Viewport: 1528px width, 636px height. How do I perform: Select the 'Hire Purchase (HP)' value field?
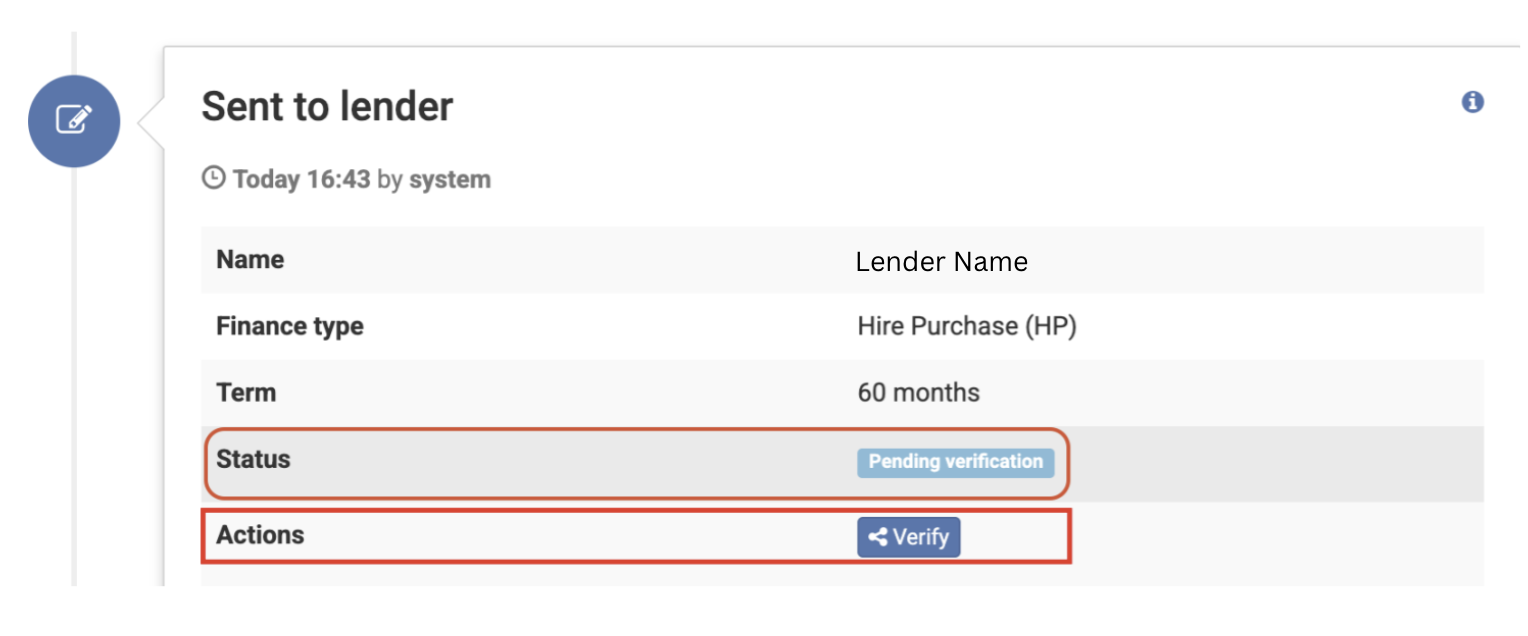tap(965, 325)
